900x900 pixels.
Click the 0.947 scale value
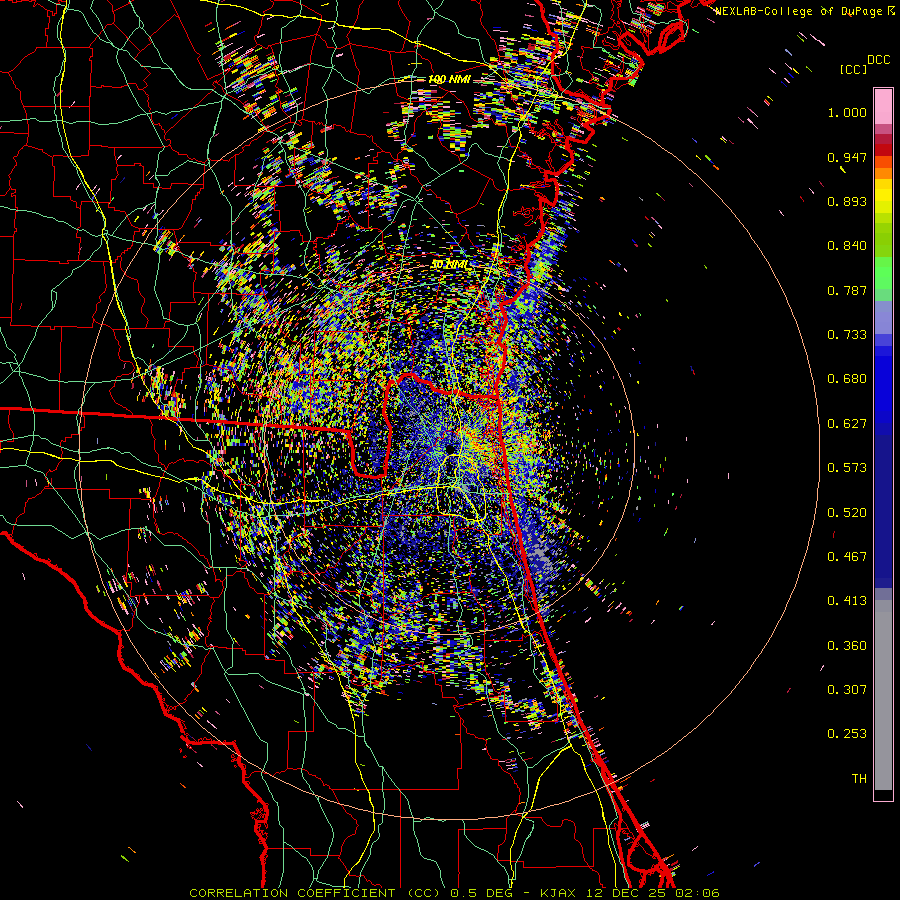[847, 157]
